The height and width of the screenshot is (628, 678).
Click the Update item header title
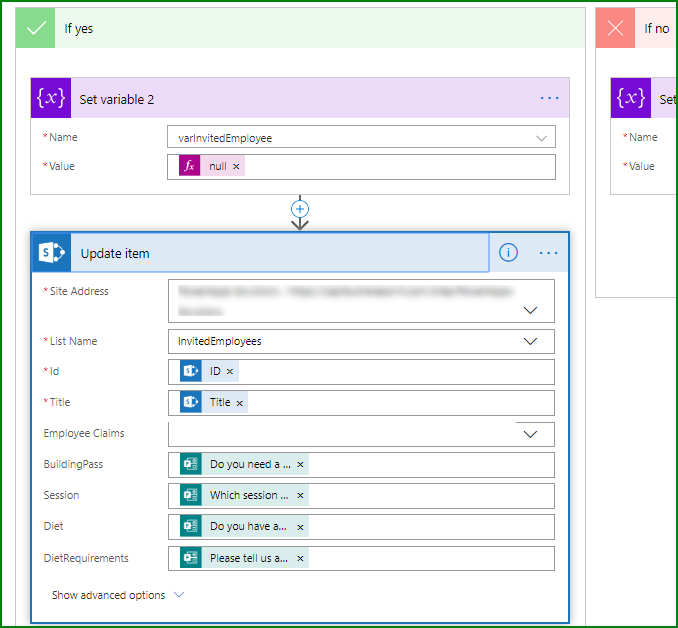coord(115,253)
